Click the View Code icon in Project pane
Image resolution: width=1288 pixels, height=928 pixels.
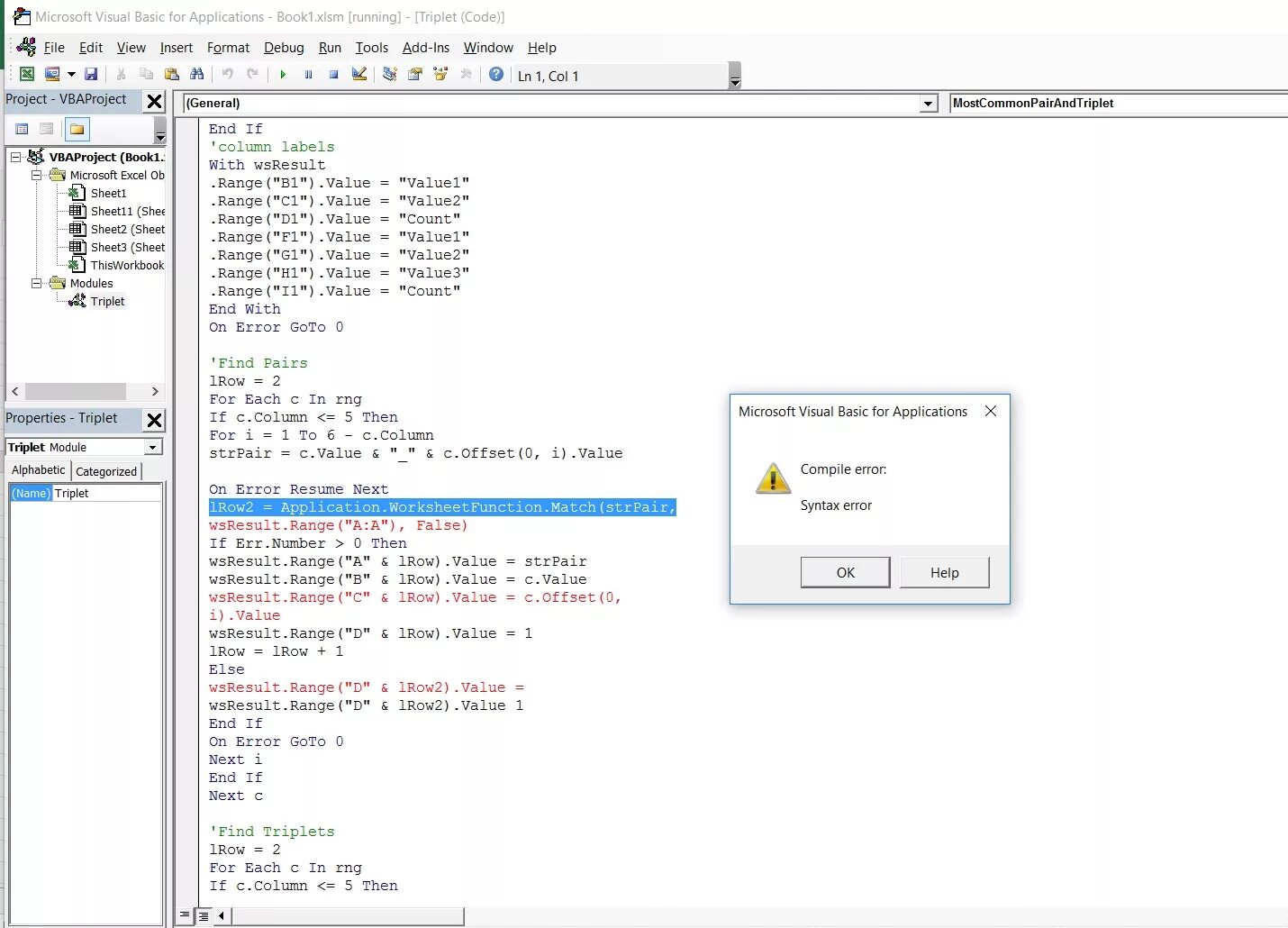click(22, 129)
